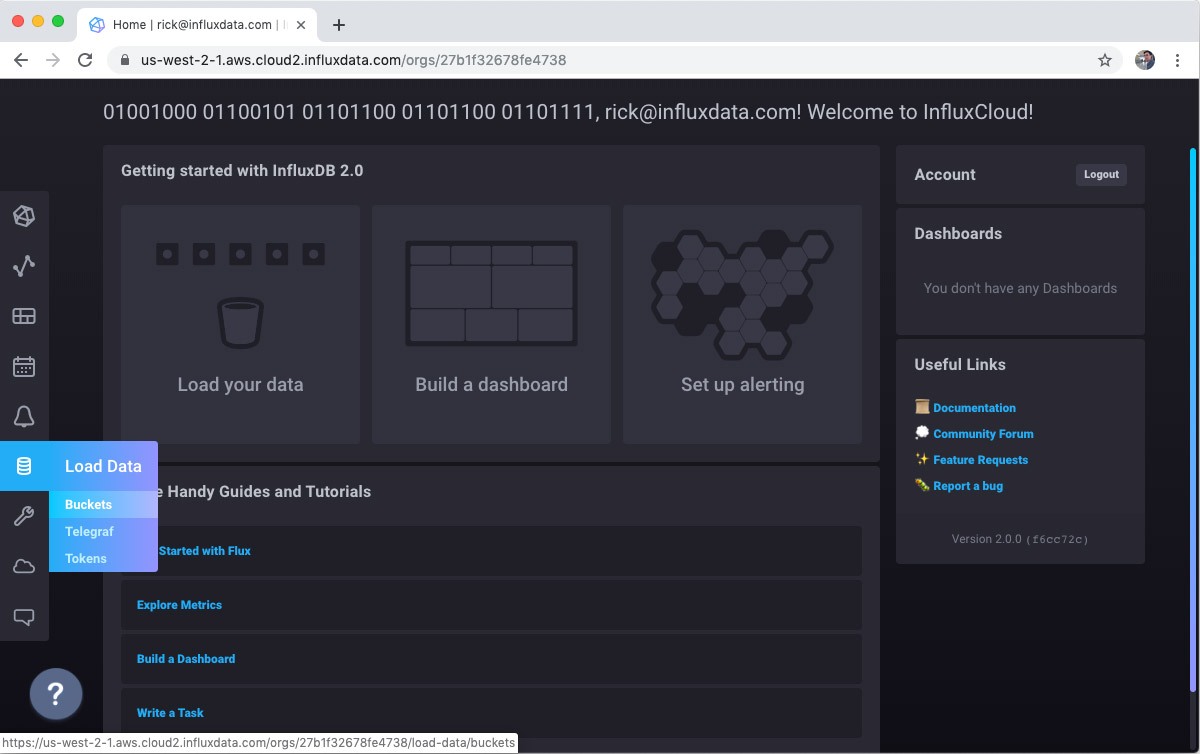This screenshot has width=1200, height=754.
Task: Click the browser address bar
Action: click(x=400, y=60)
